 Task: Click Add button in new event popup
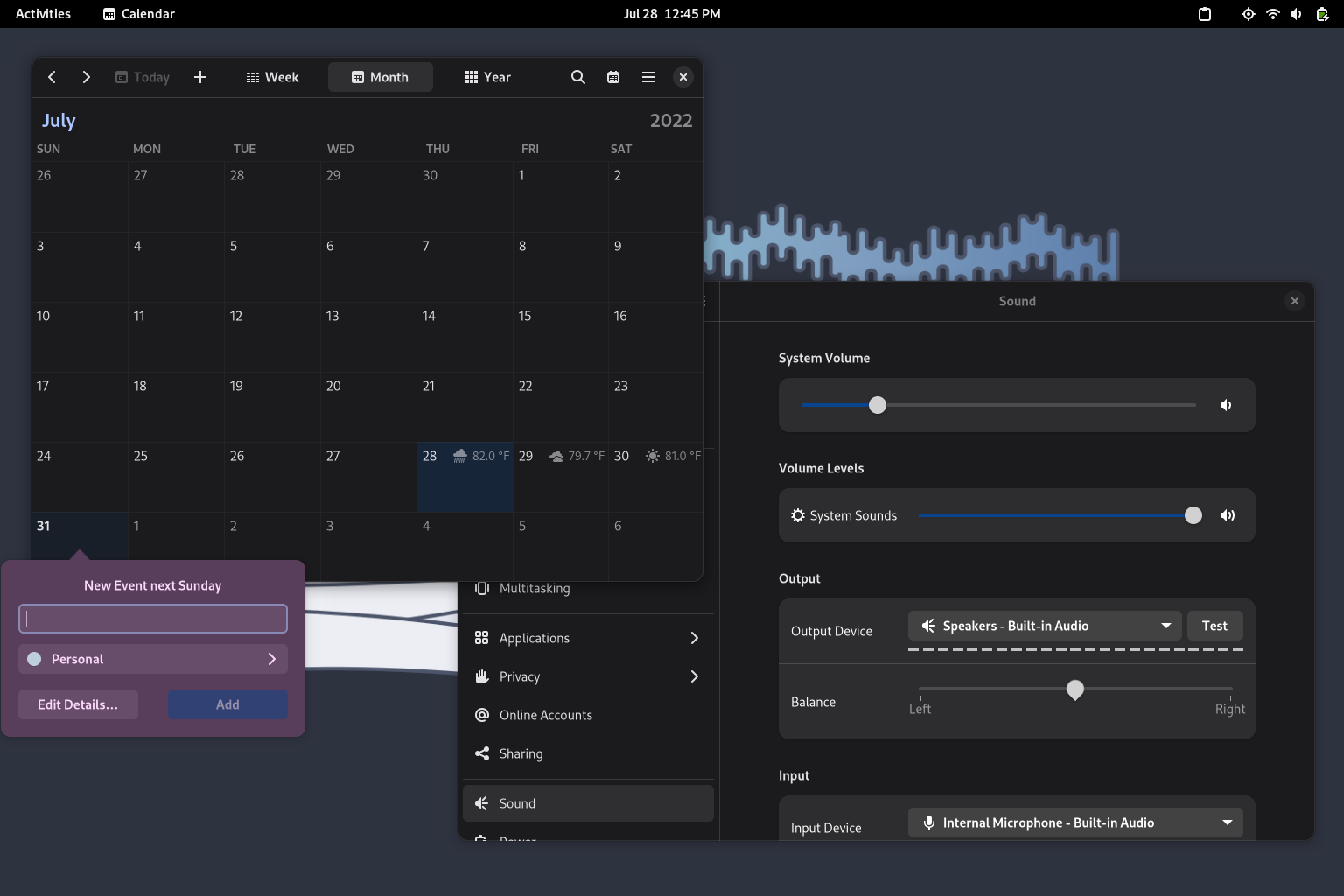(x=227, y=704)
